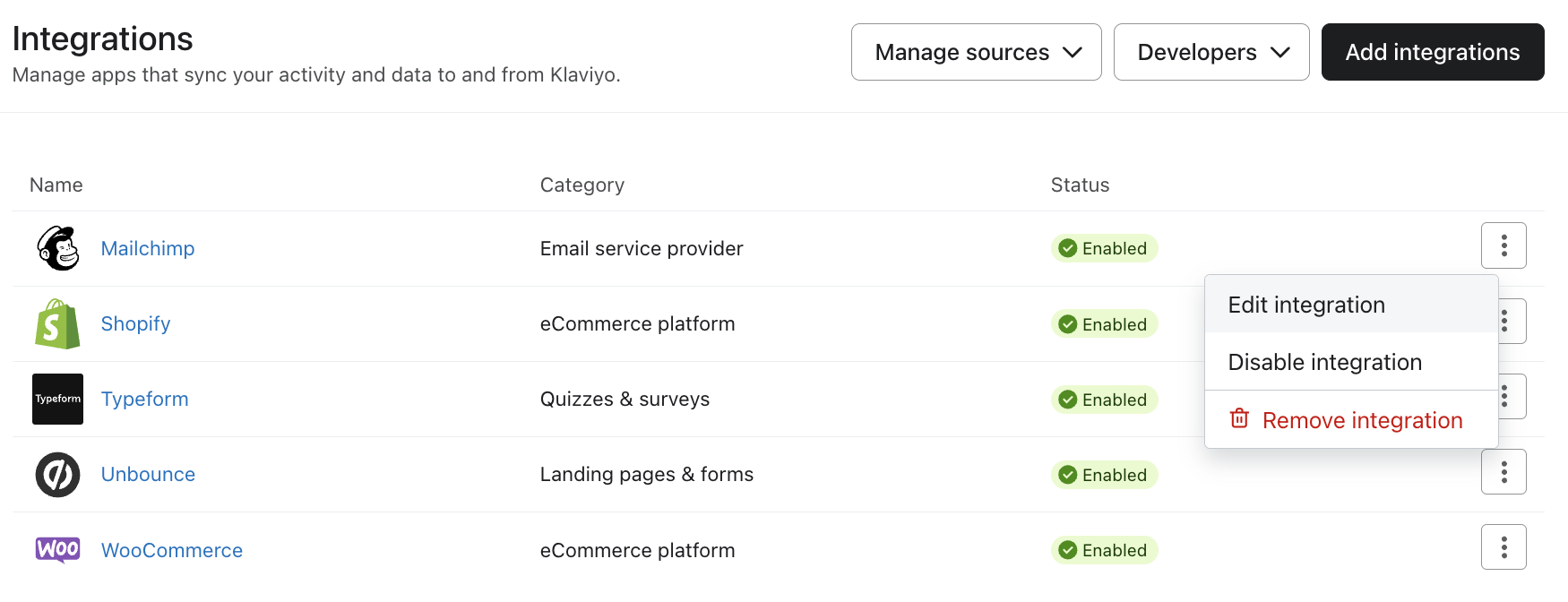Click the WooCommerce logo icon
The height and width of the screenshot is (602, 1568).
57,549
